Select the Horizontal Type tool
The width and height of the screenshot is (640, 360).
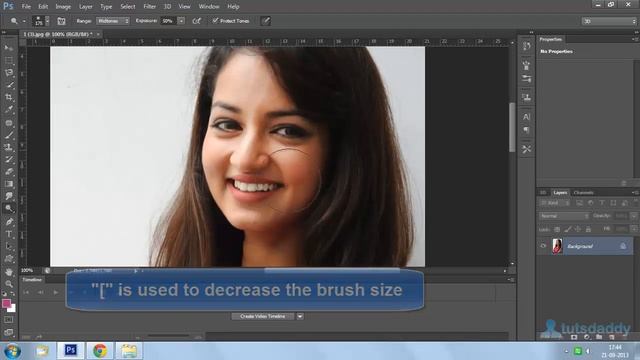pyautogui.click(x=9, y=234)
